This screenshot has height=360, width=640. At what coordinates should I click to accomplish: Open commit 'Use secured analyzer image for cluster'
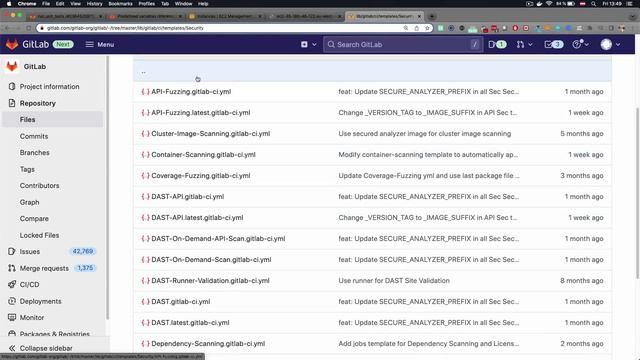tap(424, 134)
